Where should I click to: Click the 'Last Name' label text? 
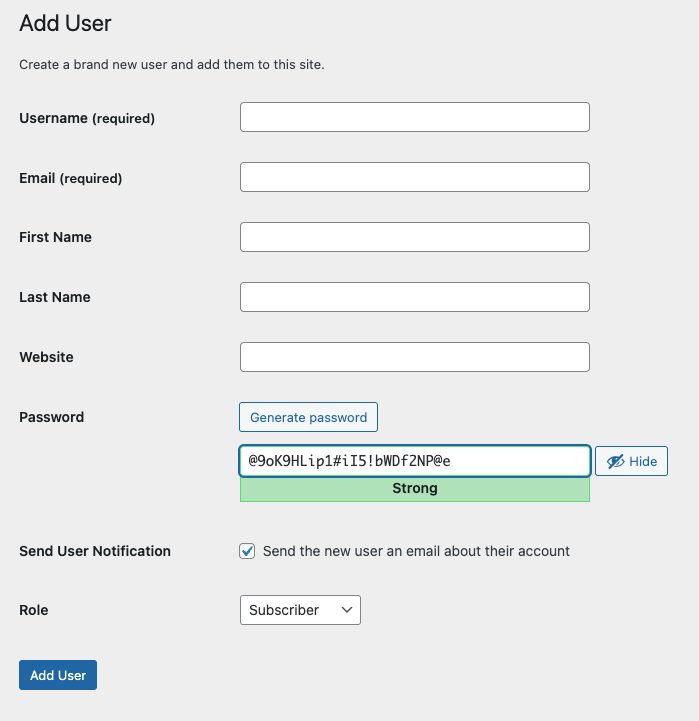click(55, 297)
